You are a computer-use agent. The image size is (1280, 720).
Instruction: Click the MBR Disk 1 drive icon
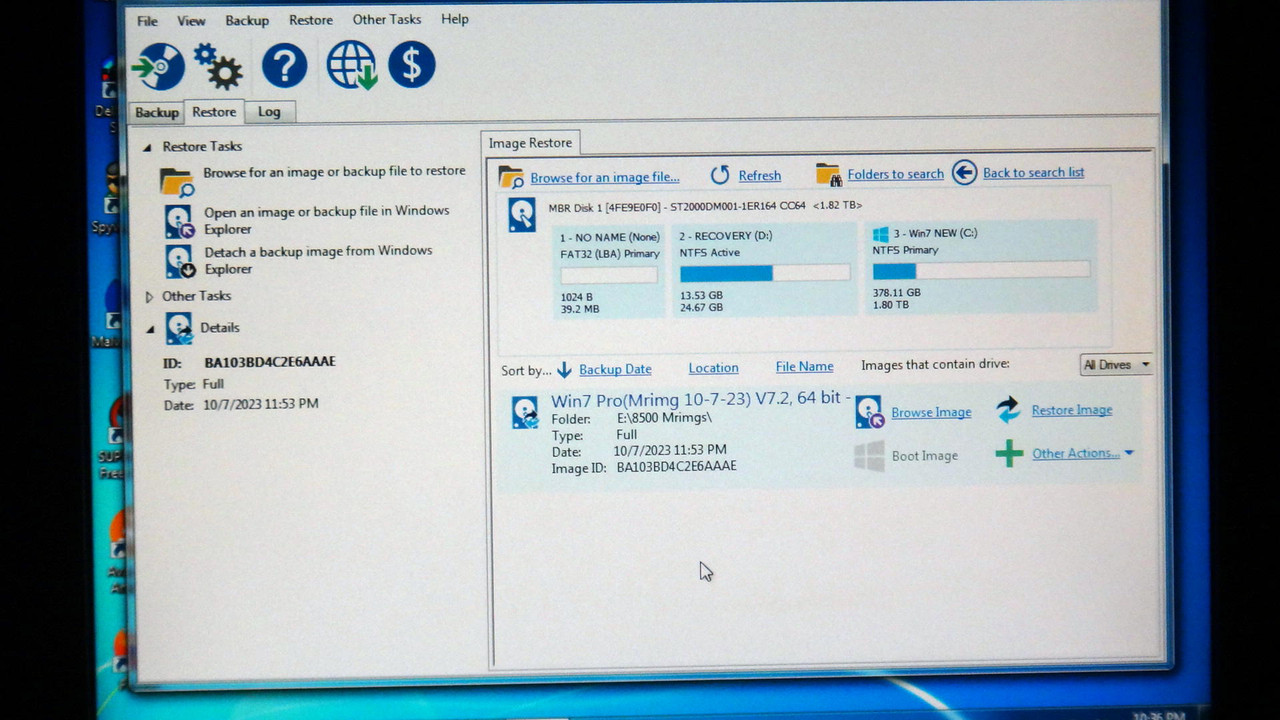tap(522, 215)
